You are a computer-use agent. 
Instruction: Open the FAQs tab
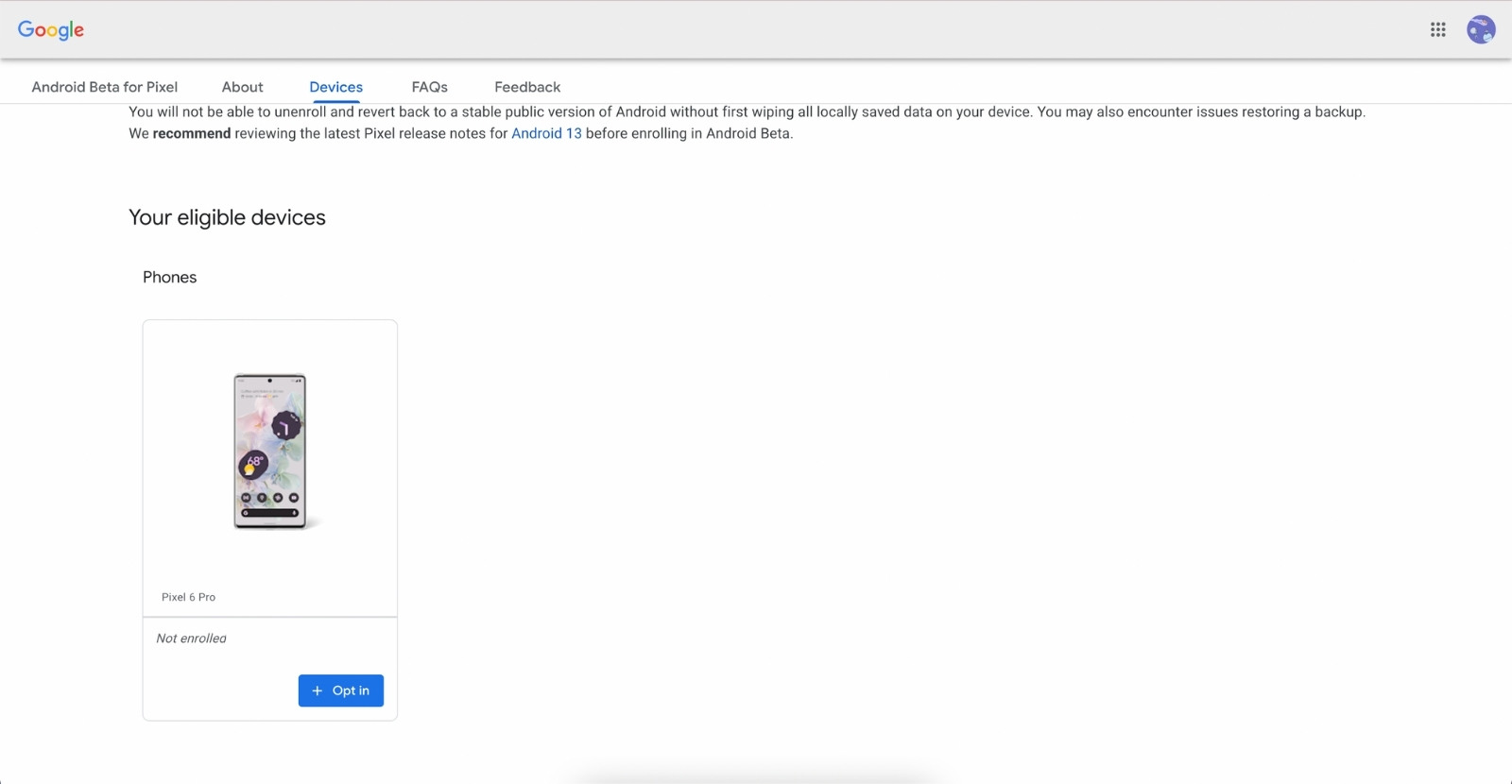coord(430,87)
